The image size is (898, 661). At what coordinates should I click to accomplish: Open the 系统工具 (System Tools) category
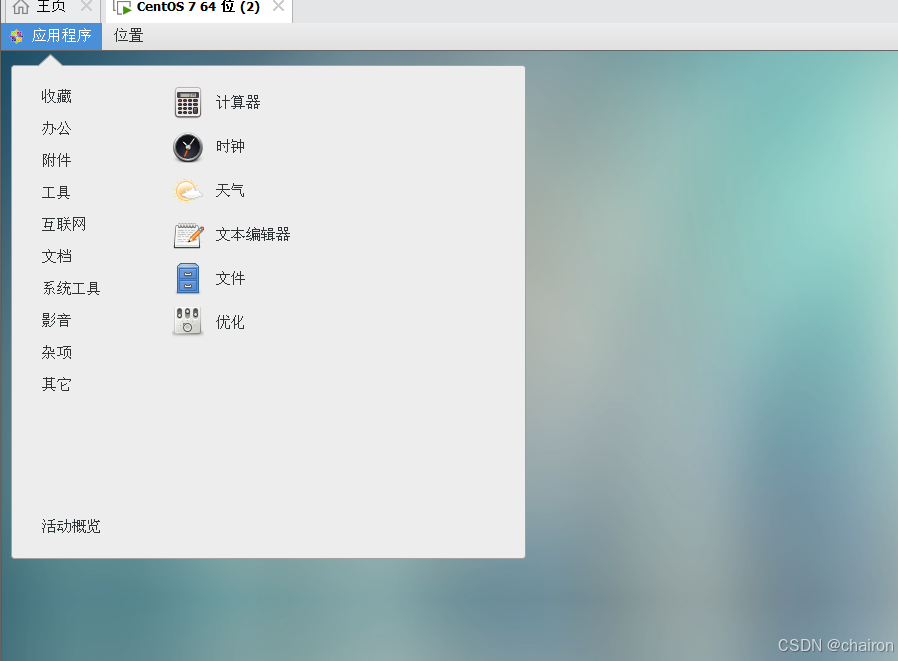(x=70, y=288)
